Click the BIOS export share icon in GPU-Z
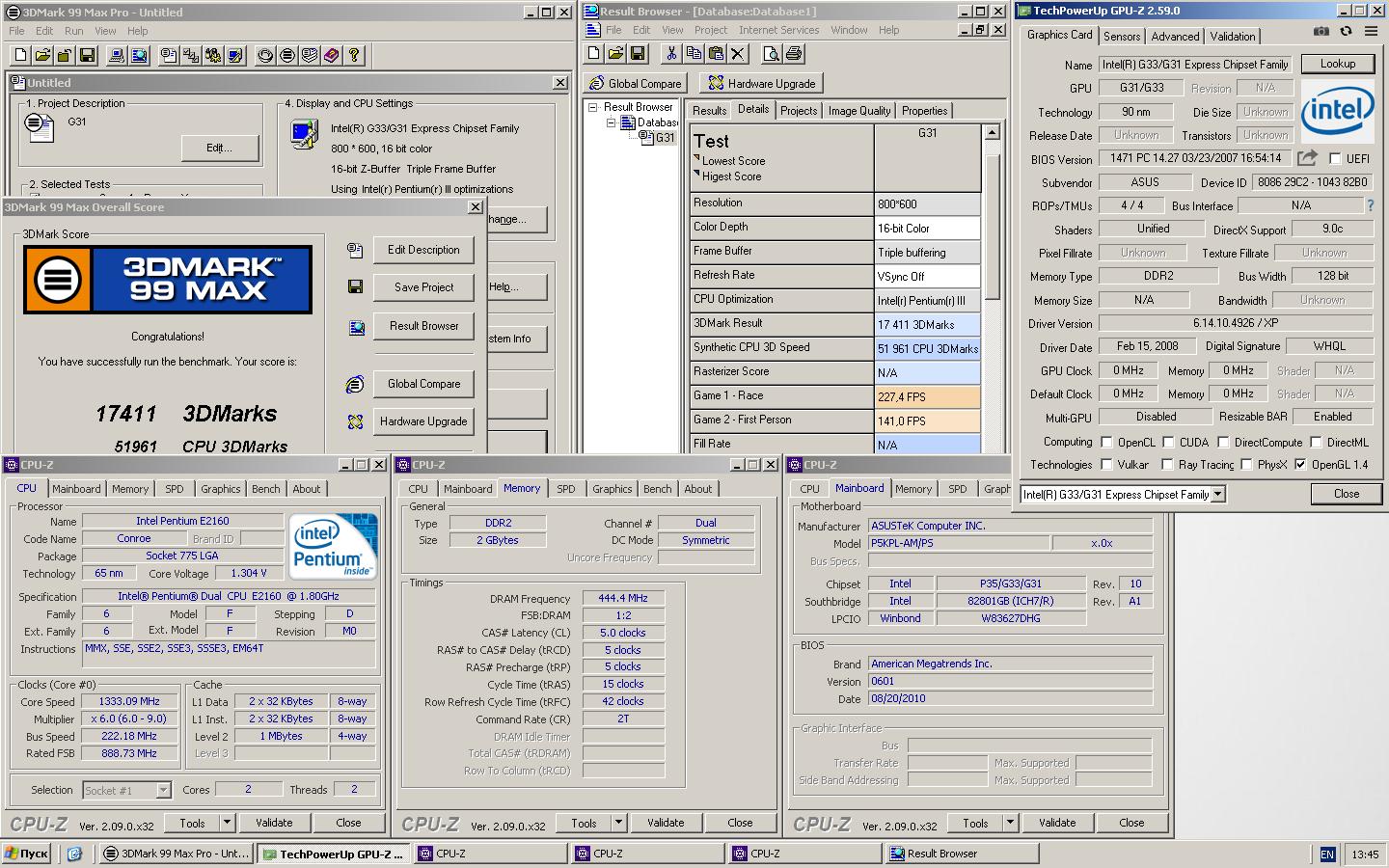 tap(1307, 158)
